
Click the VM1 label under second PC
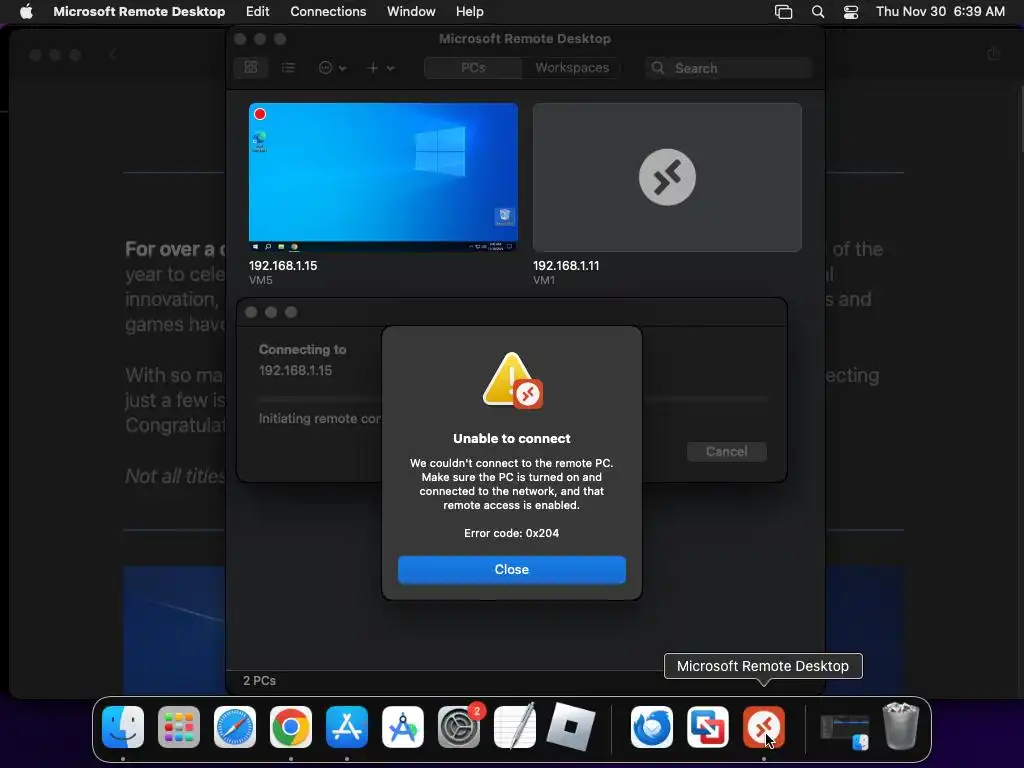point(544,280)
